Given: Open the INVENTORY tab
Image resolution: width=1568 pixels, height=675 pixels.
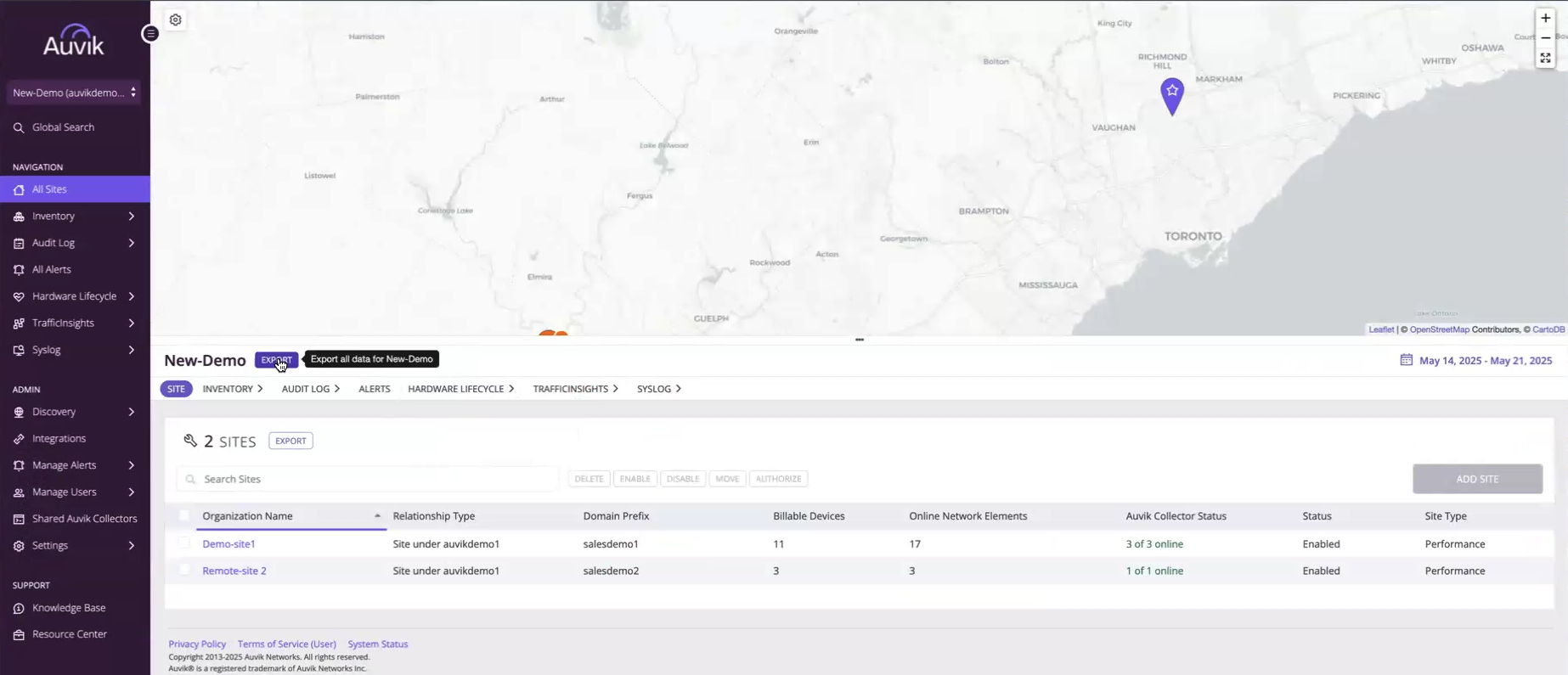Looking at the screenshot, I should 232,389.
